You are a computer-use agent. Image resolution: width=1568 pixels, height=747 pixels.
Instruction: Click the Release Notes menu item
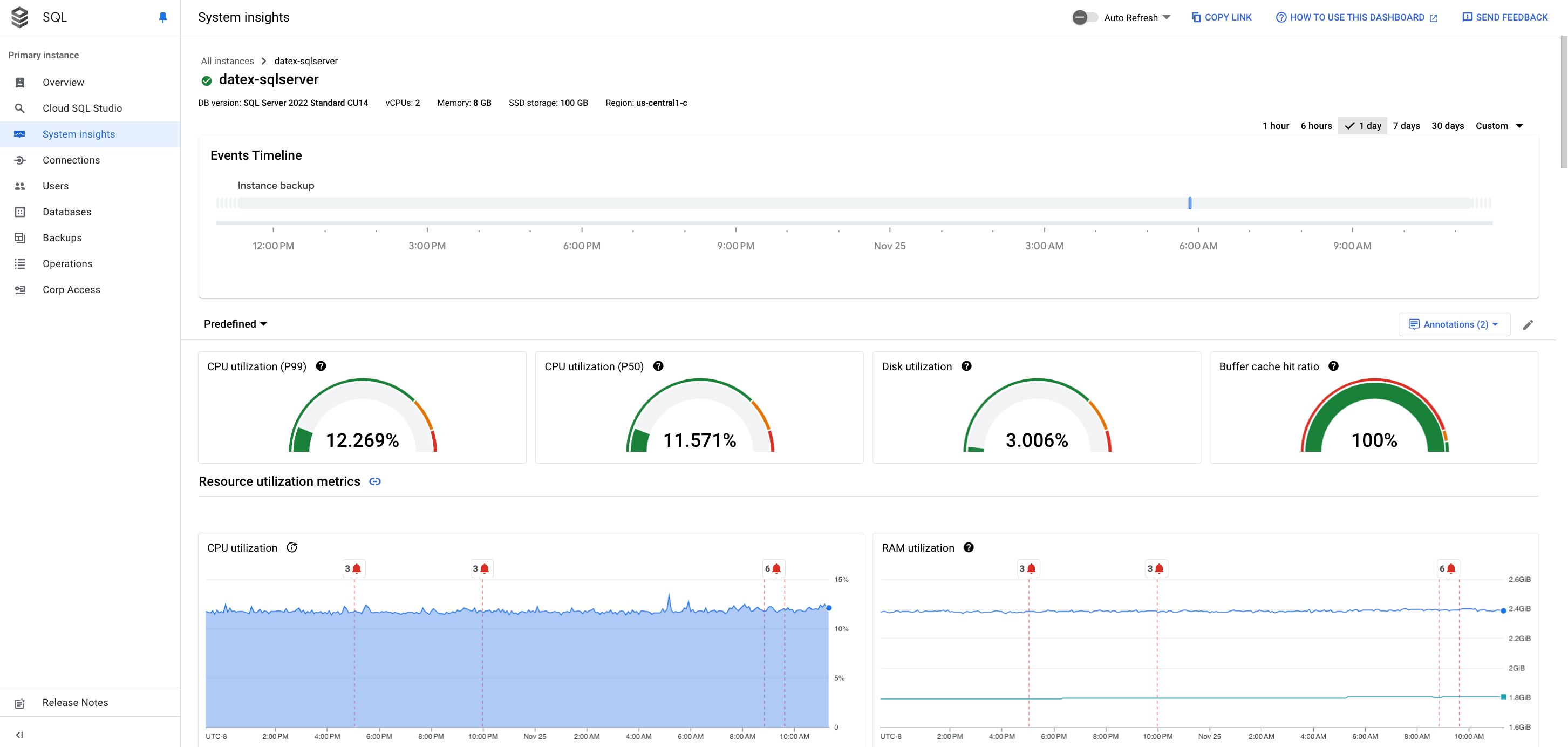point(75,702)
